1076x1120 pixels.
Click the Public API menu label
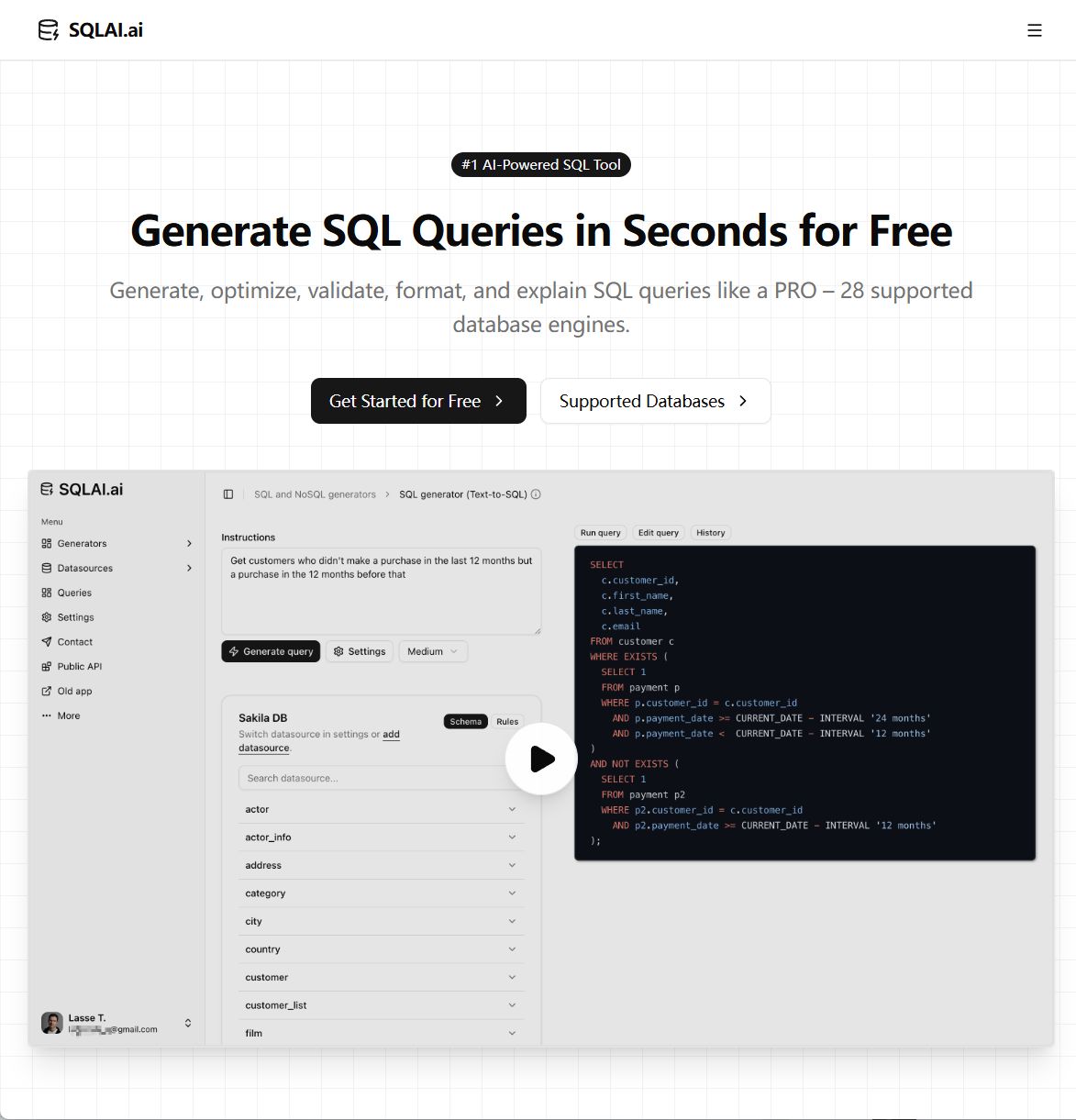80,667
